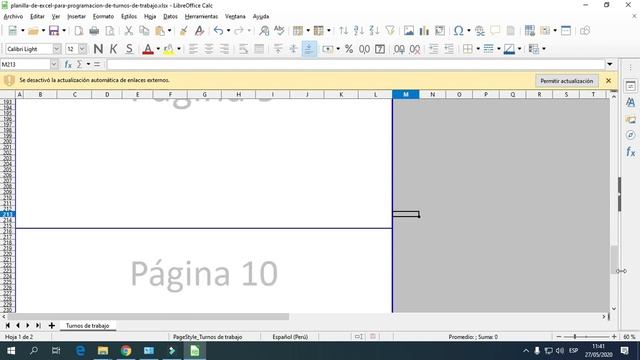
Task: Open the font size dropdown
Action: tap(82, 49)
